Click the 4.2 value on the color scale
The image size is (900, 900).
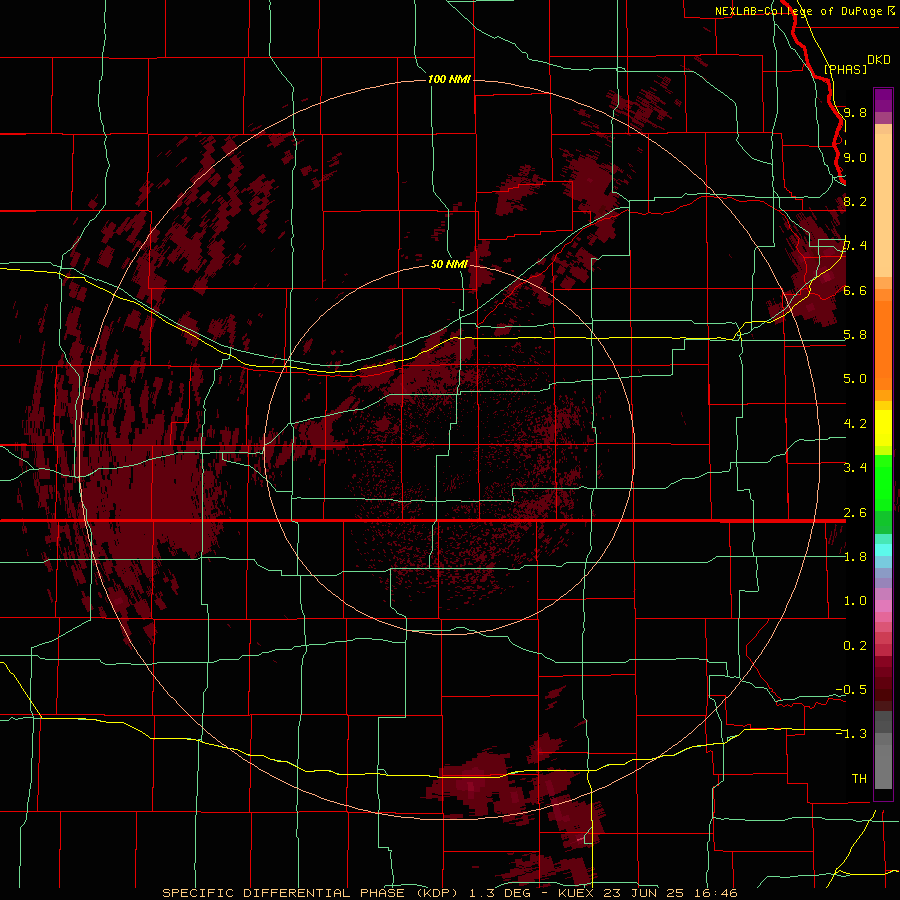click(855, 424)
